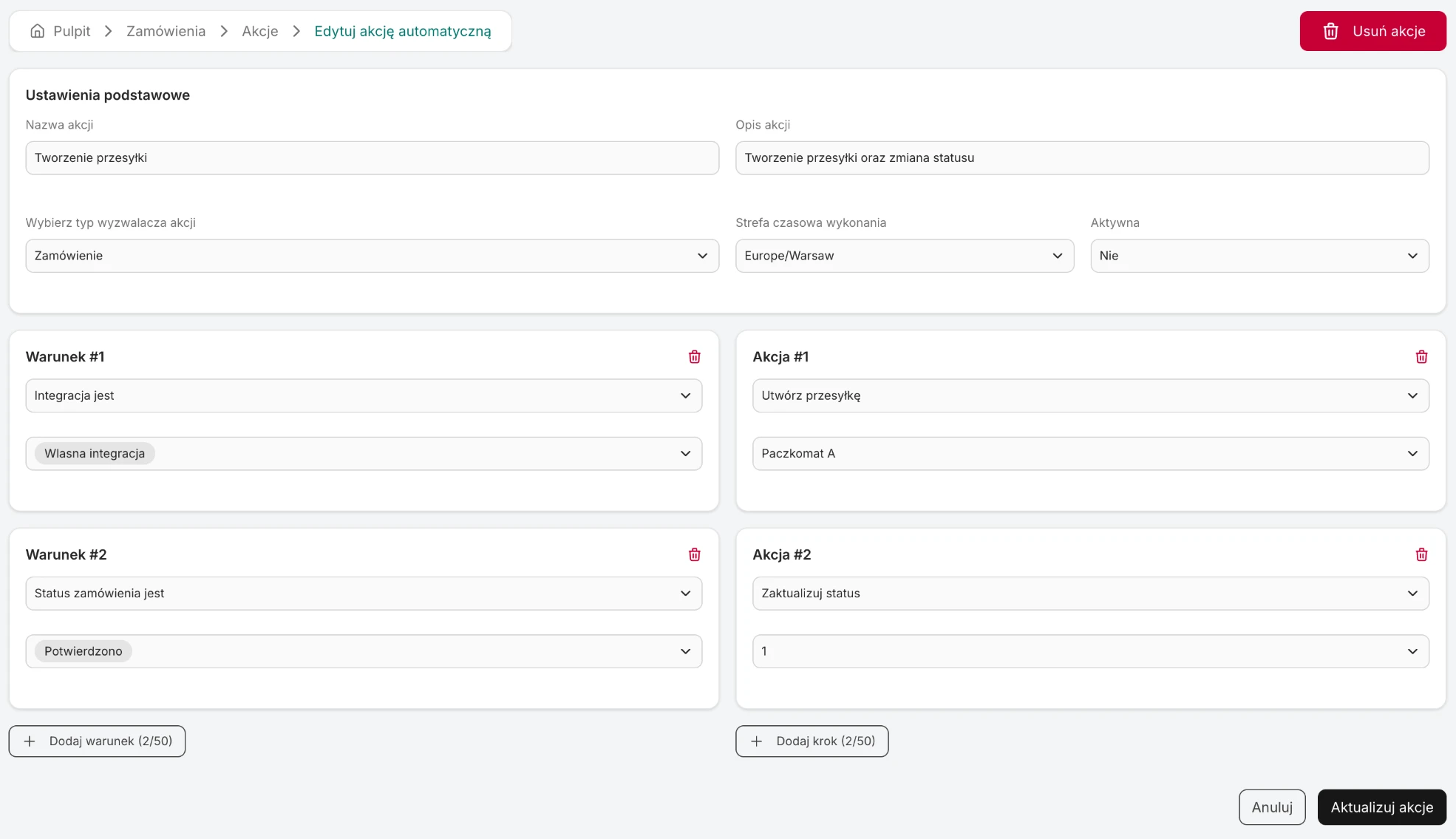Click the 'Warunek #1' heading text

65,357
